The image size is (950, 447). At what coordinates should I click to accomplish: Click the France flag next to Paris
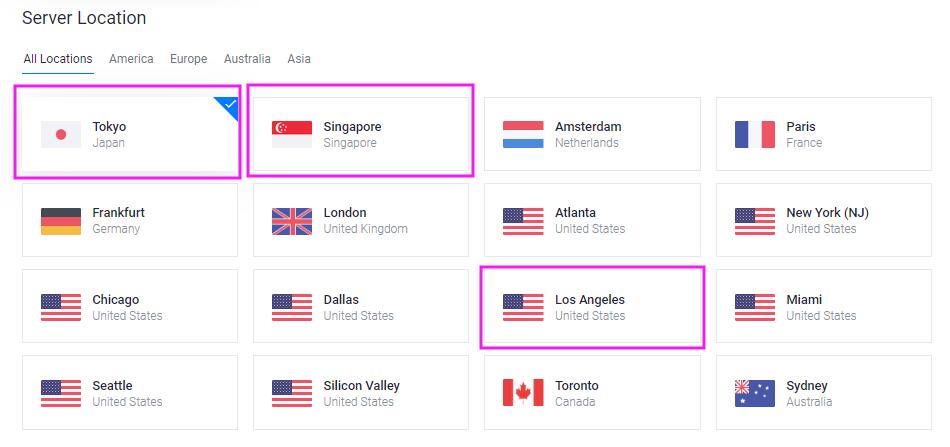pos(755,134)
